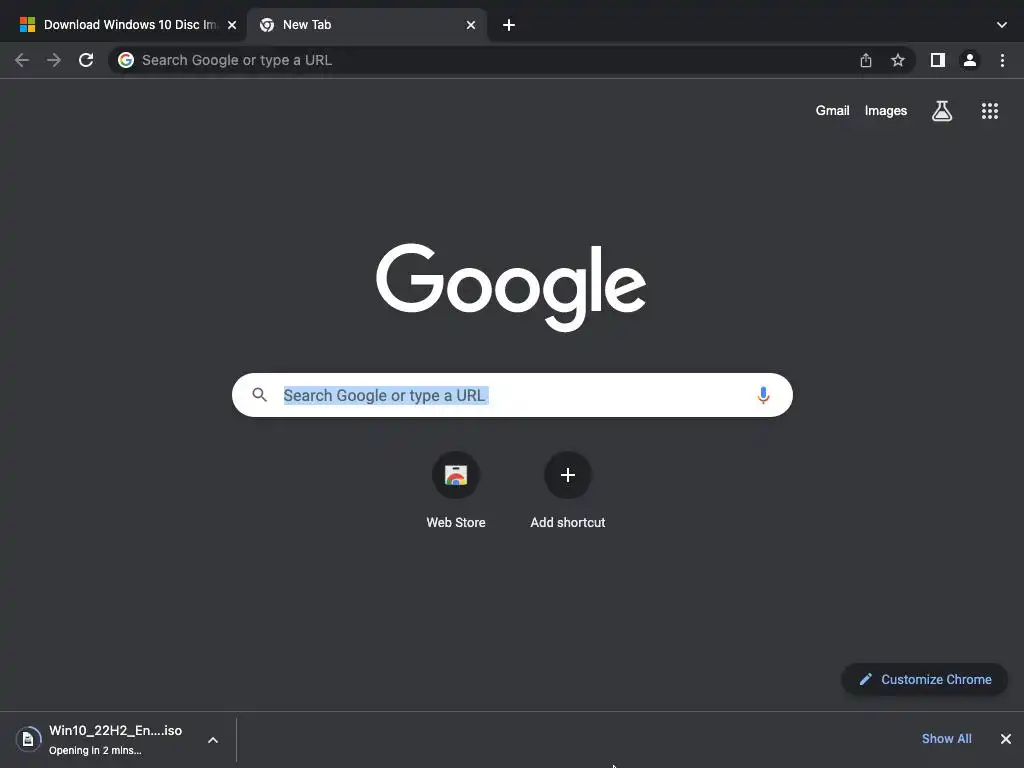Open the Search Labs flask icon
Screen dimensions: 1024x768
(x=942, y=111)
